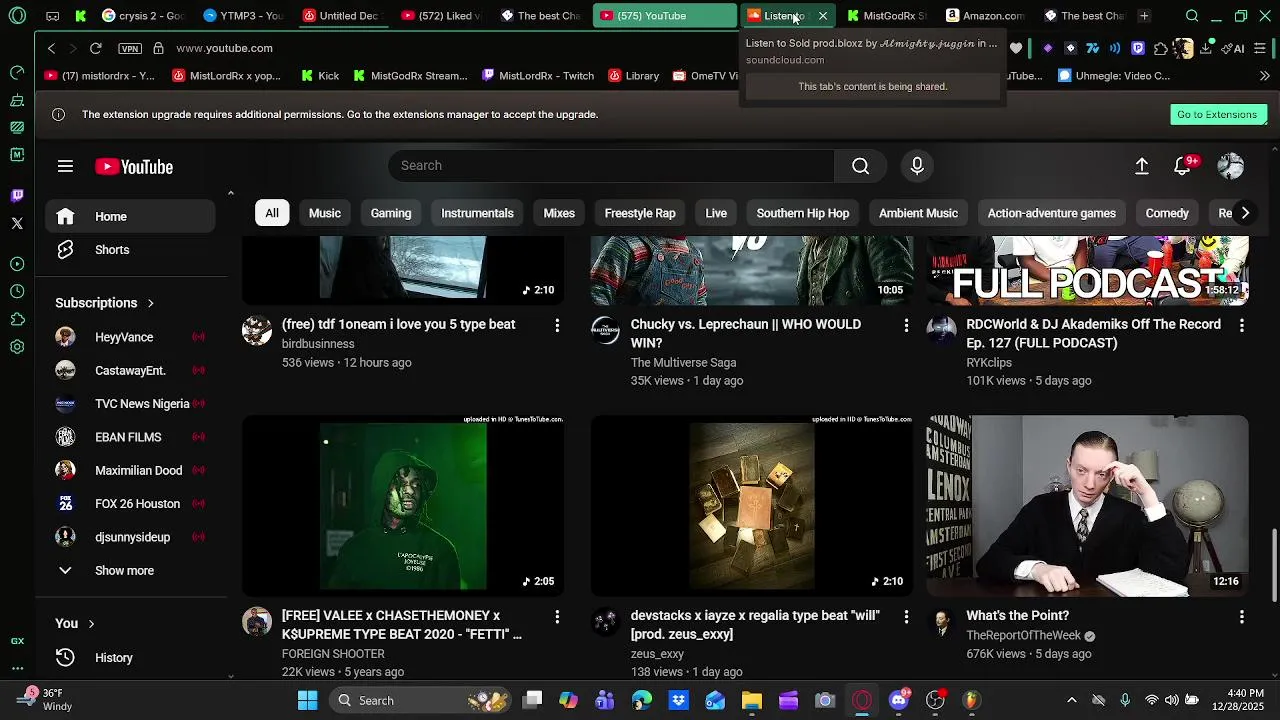This screenshot has width=1280, height=720.
Task: Open the Kick bookmark
Action: [x=320, y=76]
